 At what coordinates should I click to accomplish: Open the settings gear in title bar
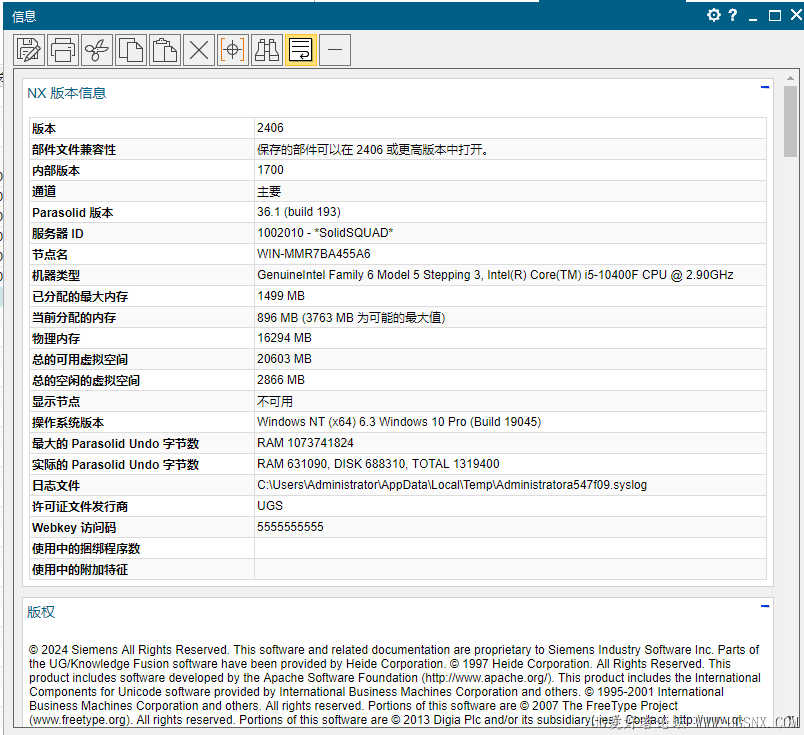(713, 15)
